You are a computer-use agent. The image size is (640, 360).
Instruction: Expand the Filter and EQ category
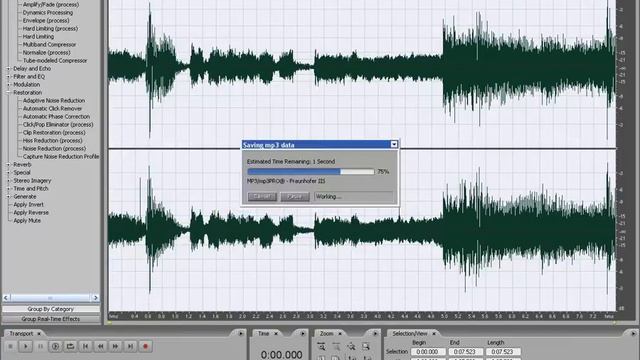(8, 76)
